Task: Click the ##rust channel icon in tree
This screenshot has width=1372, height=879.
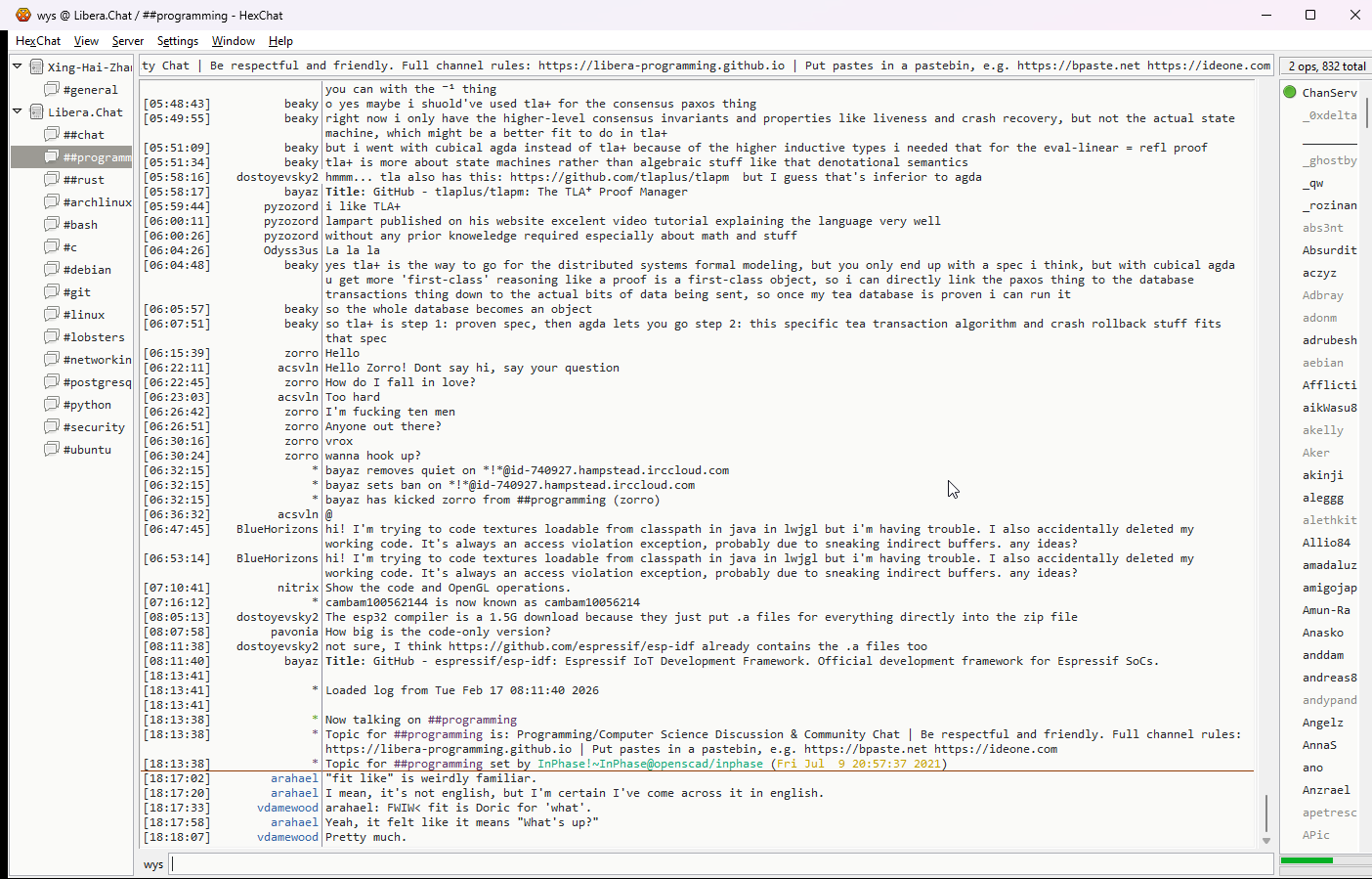Action: pyautogui.click(x=52, y=179)
